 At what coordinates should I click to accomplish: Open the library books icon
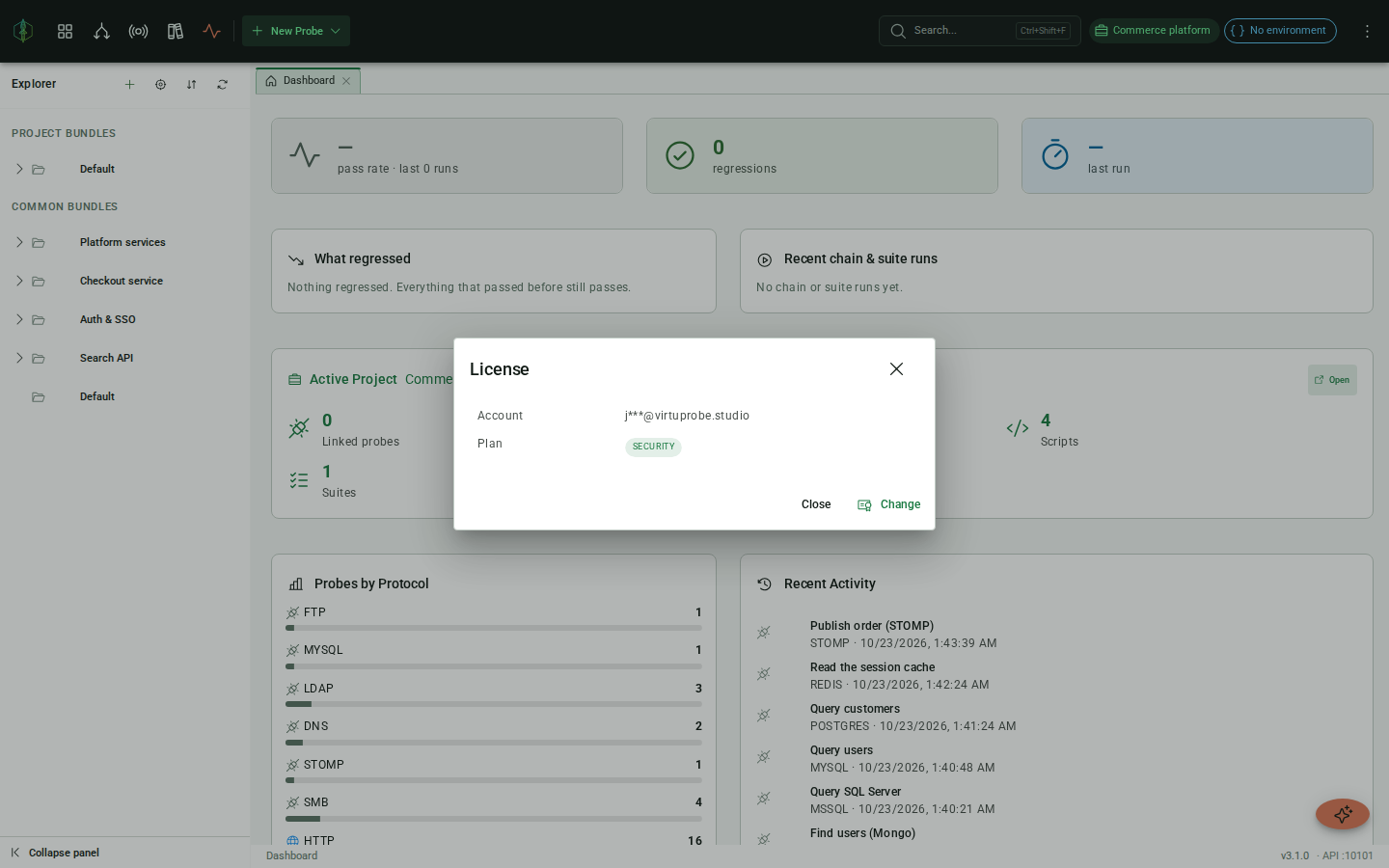[x=175, y=31]
